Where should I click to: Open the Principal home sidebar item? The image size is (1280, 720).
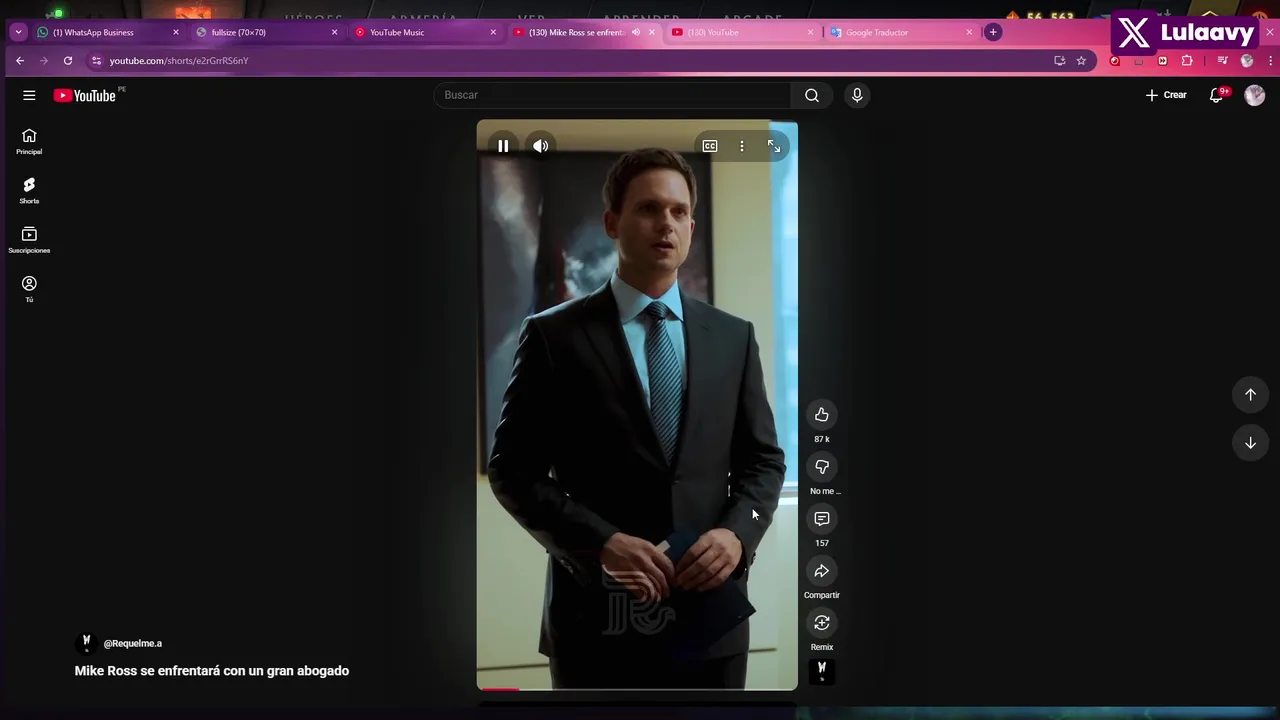pyautogui.click(x=29, y=142)
